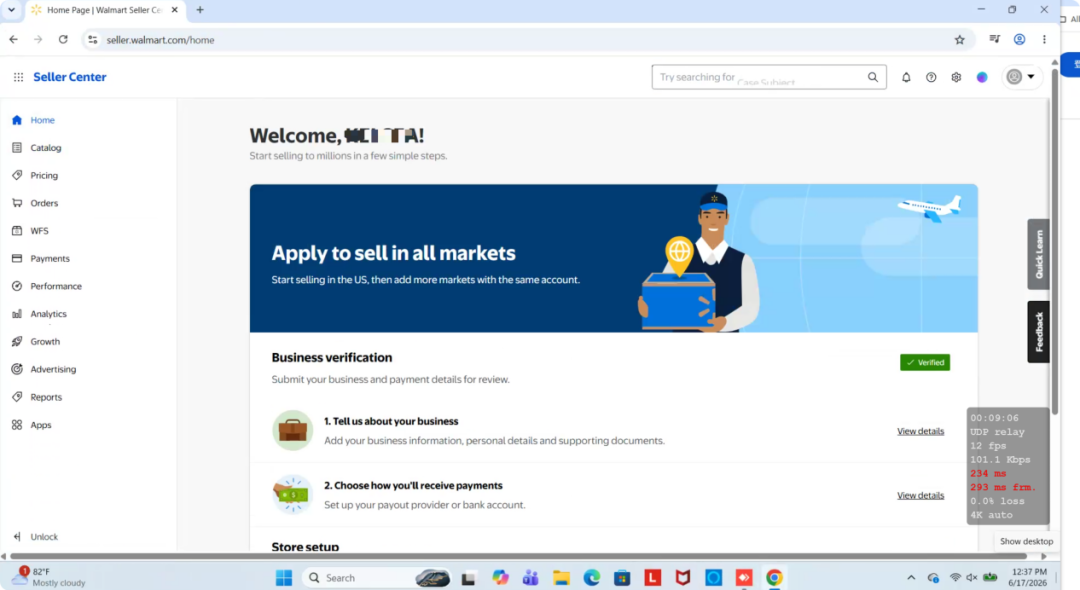View details for Tell us about your business

(x=920, y=431)
